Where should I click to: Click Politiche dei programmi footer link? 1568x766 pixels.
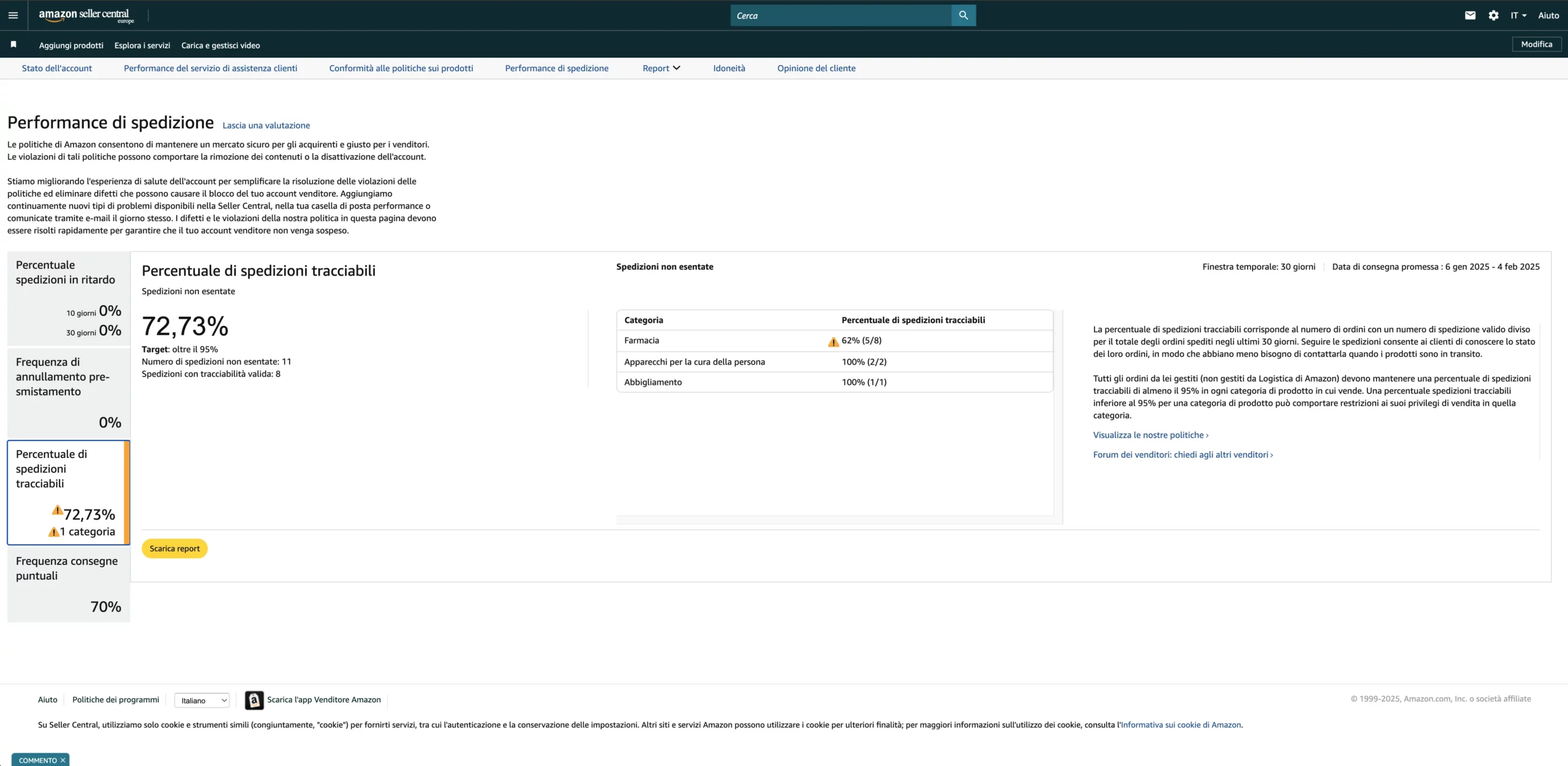click(115, 699)
